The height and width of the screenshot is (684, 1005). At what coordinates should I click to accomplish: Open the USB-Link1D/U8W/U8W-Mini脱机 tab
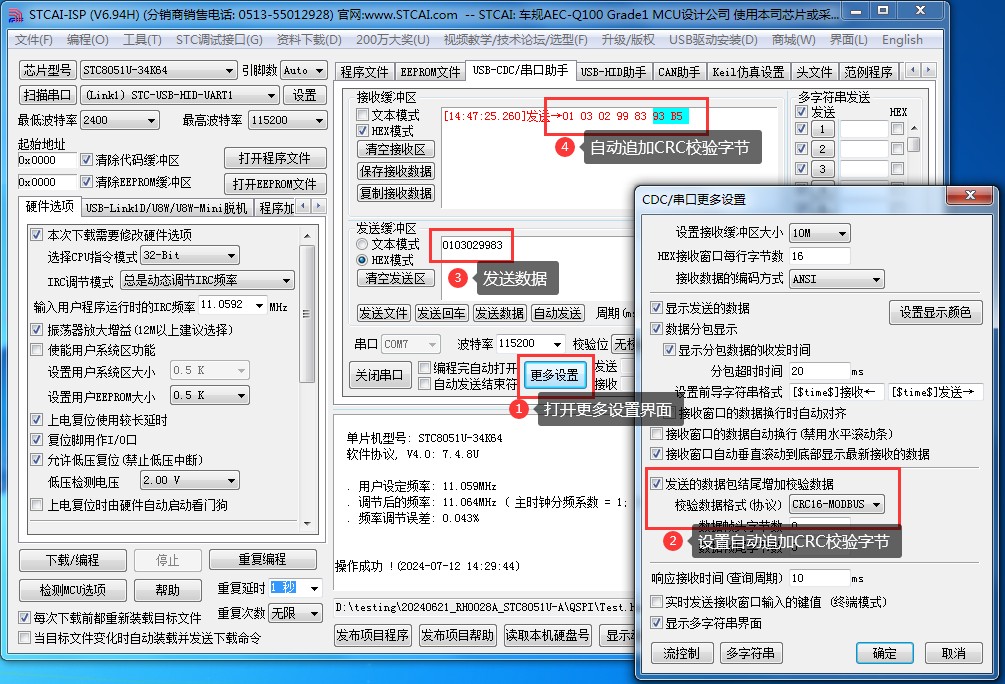pos(167,208)
